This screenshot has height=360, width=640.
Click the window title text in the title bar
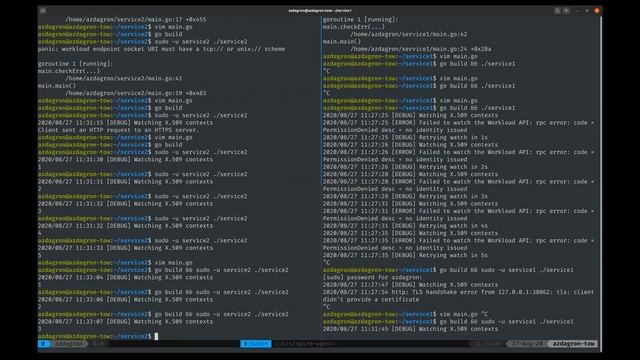pos(320,11)
